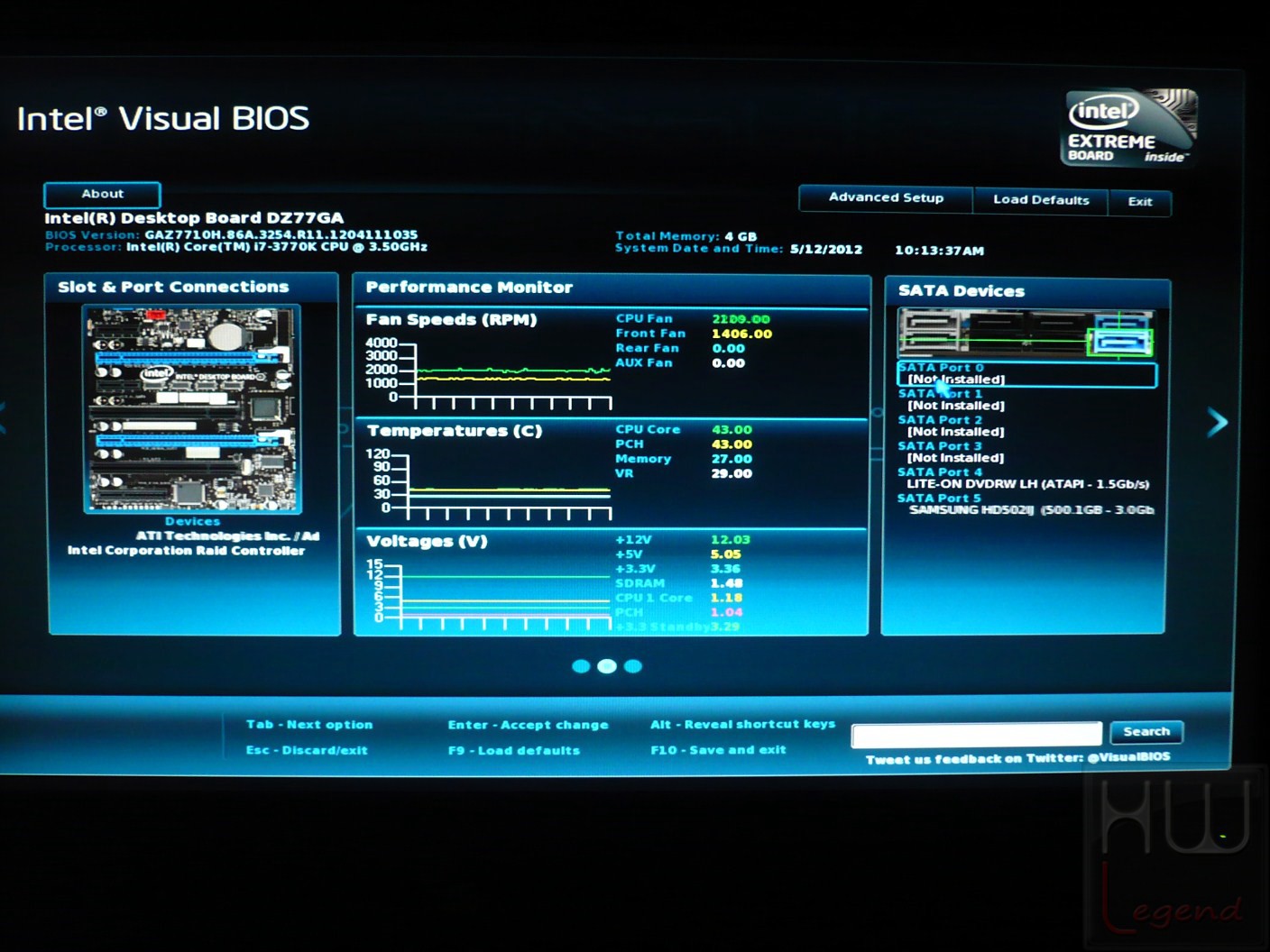Click SDRAM voltage 1.48
The height and width of the screenshot is (952, 1270).
(x=726, y=583)
